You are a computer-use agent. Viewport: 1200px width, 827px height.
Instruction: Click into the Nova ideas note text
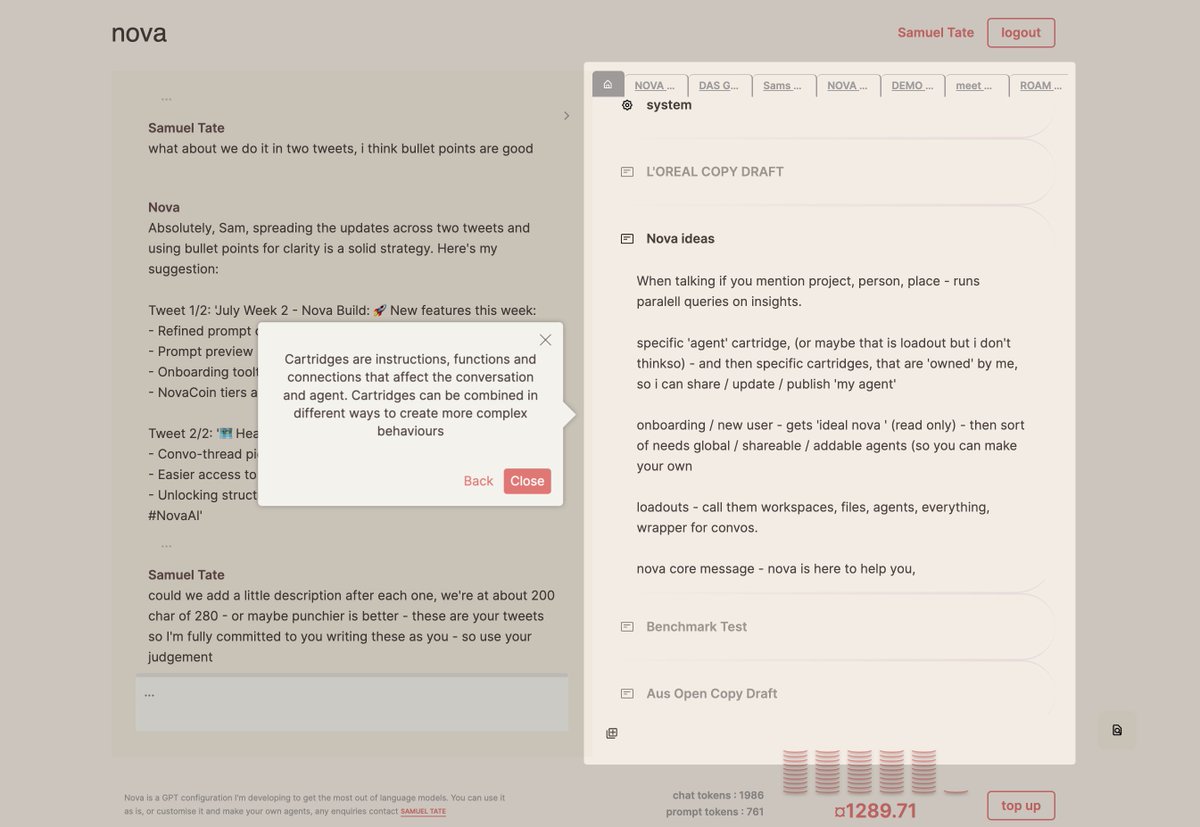pos(831,425)
